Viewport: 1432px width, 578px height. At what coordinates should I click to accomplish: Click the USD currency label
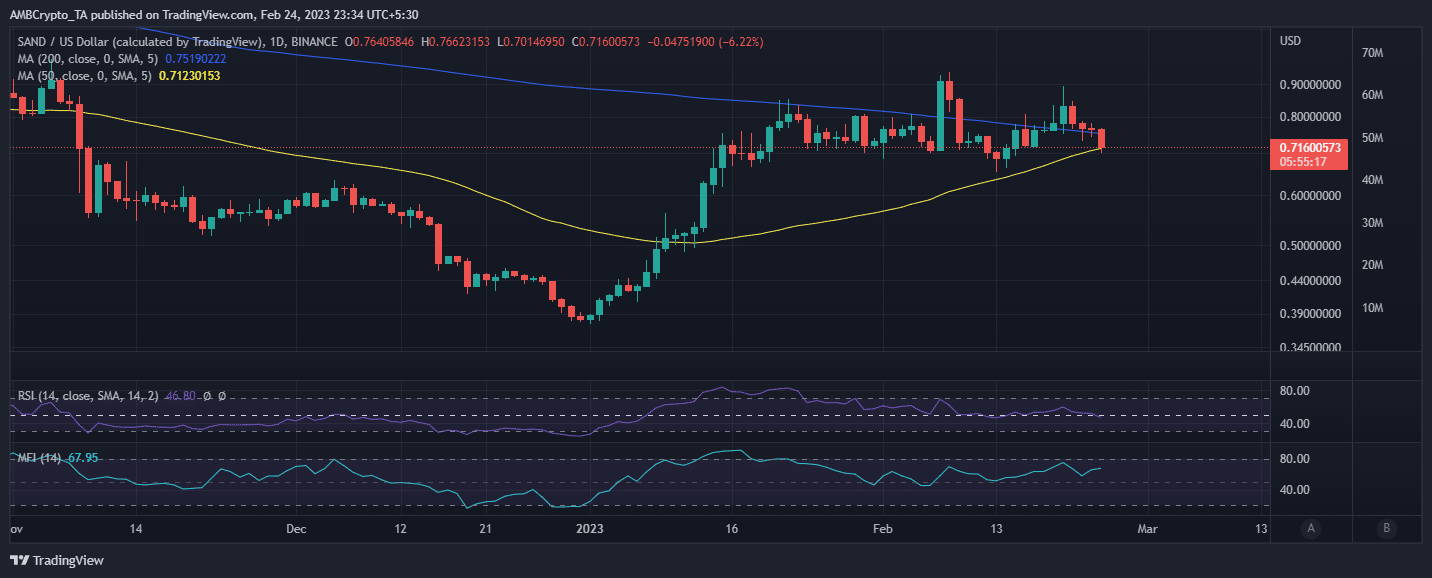[1290, 41]
